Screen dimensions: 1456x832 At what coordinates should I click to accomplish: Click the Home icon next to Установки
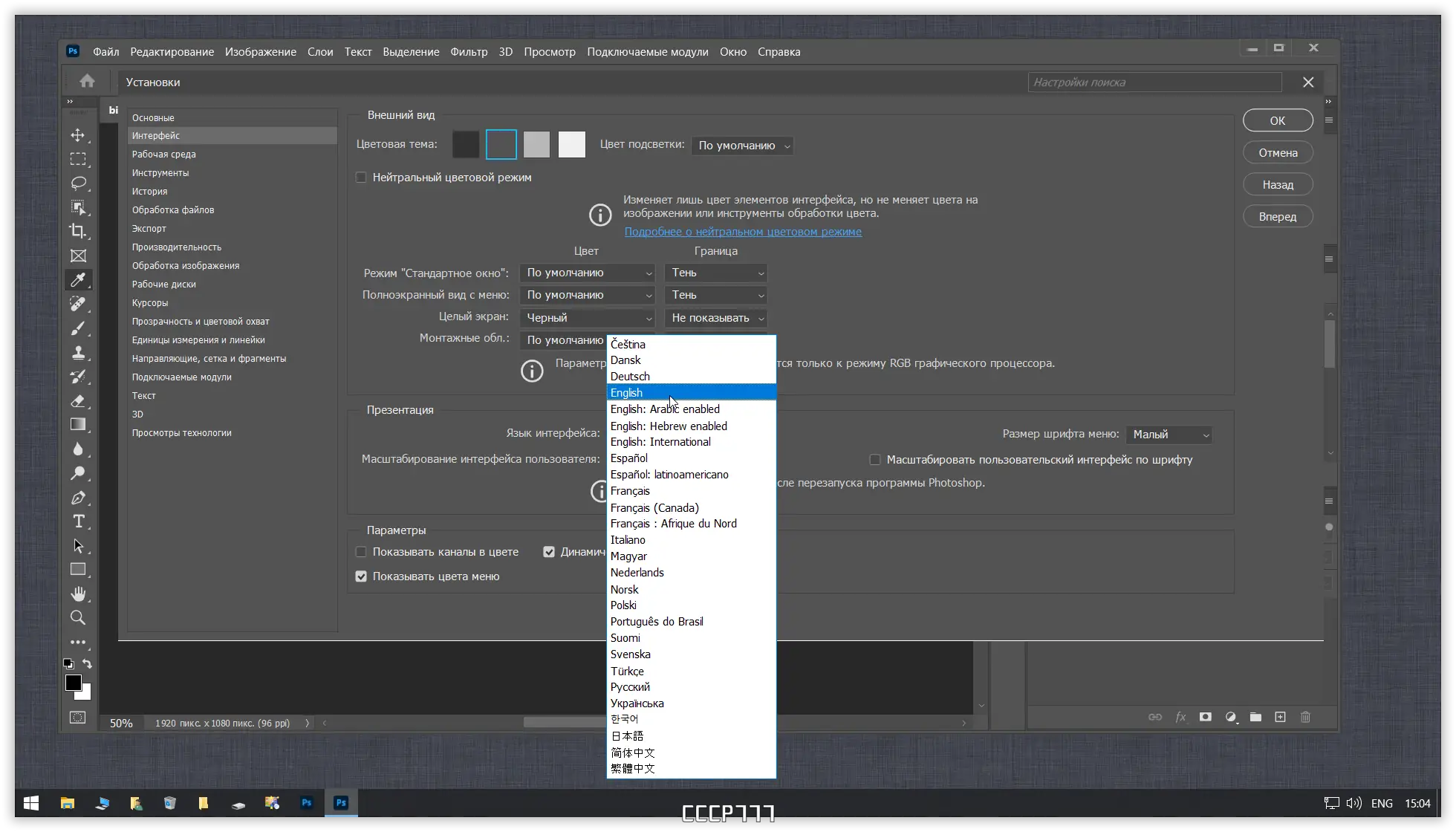[87, 82]
